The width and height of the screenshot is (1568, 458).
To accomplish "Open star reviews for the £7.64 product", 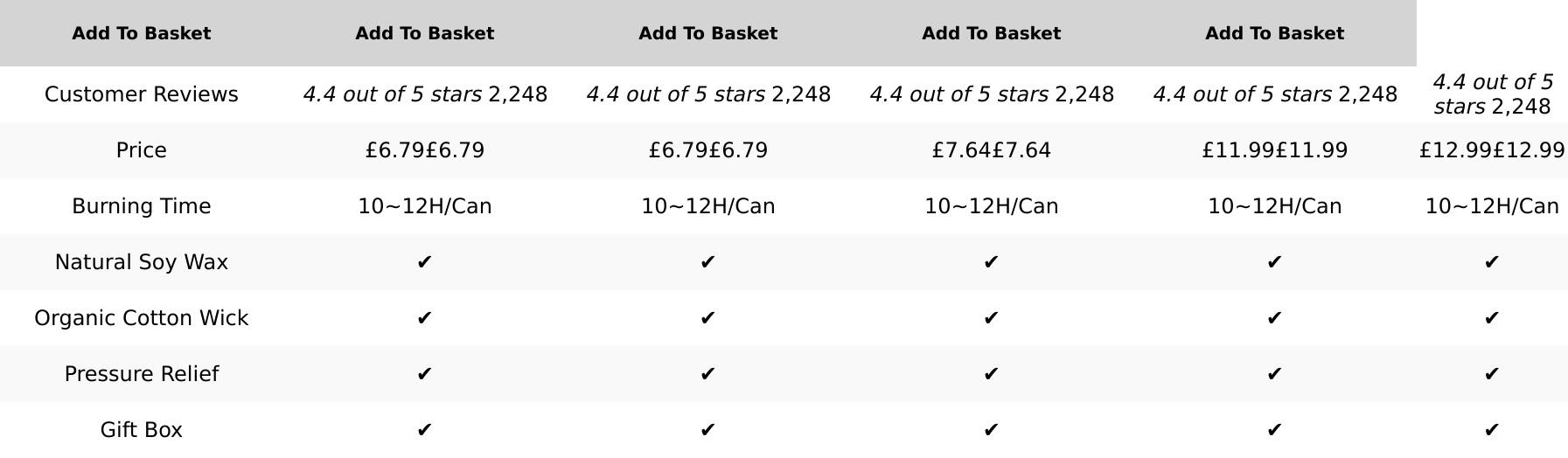I will coord(958,94).
